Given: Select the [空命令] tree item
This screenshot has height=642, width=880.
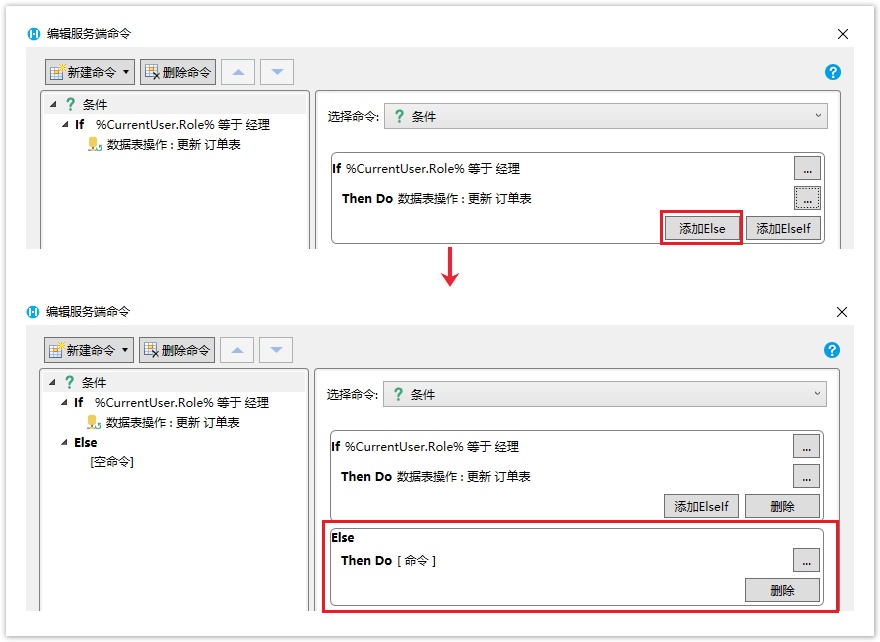Looking at the screenshot, I should click(x=112, y=462).
